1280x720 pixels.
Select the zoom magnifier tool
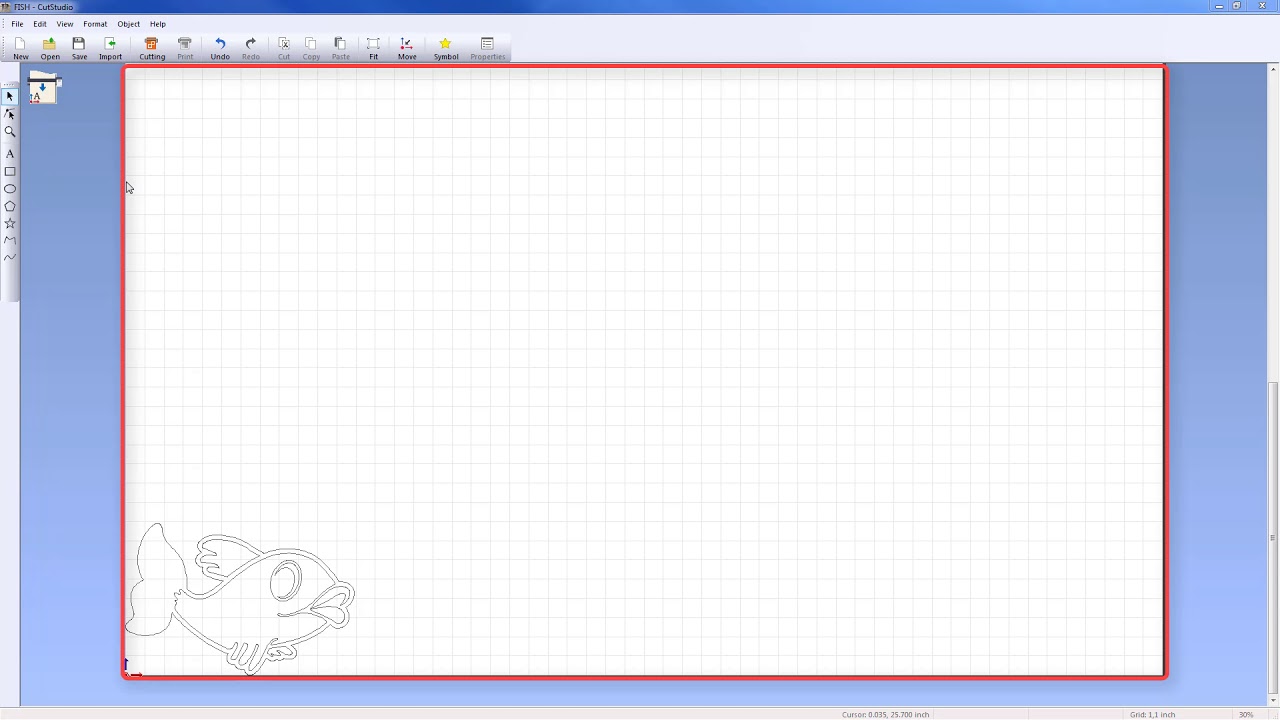pyautogui.click(x=10, y=132)
